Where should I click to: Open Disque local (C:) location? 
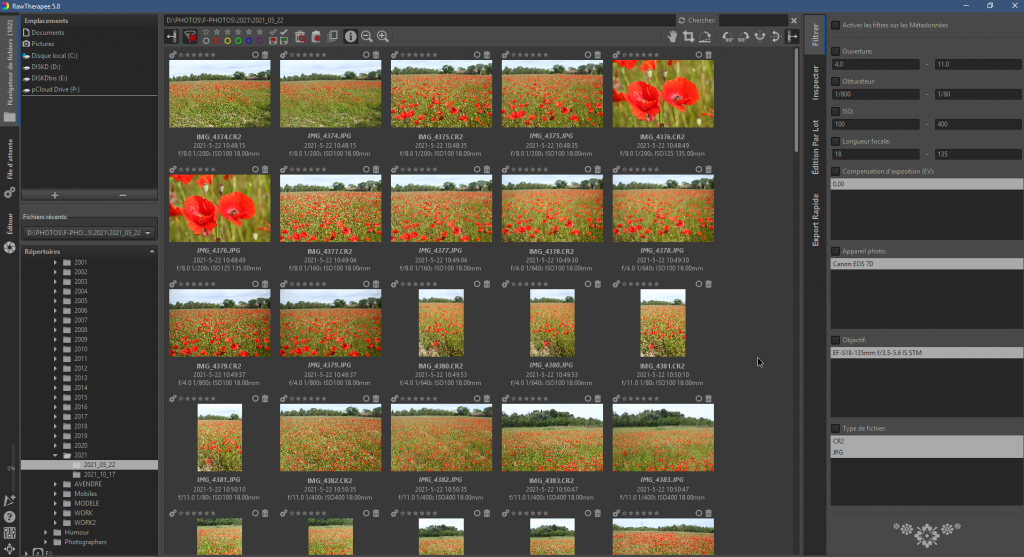click(x=54, y=56)
